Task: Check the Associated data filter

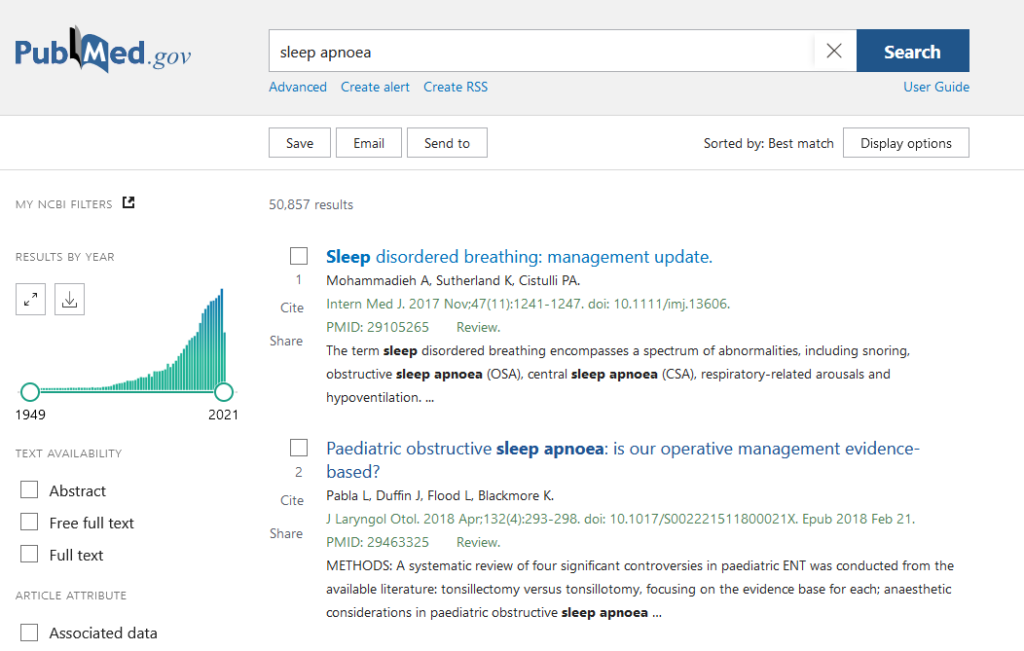Action: 30,632
